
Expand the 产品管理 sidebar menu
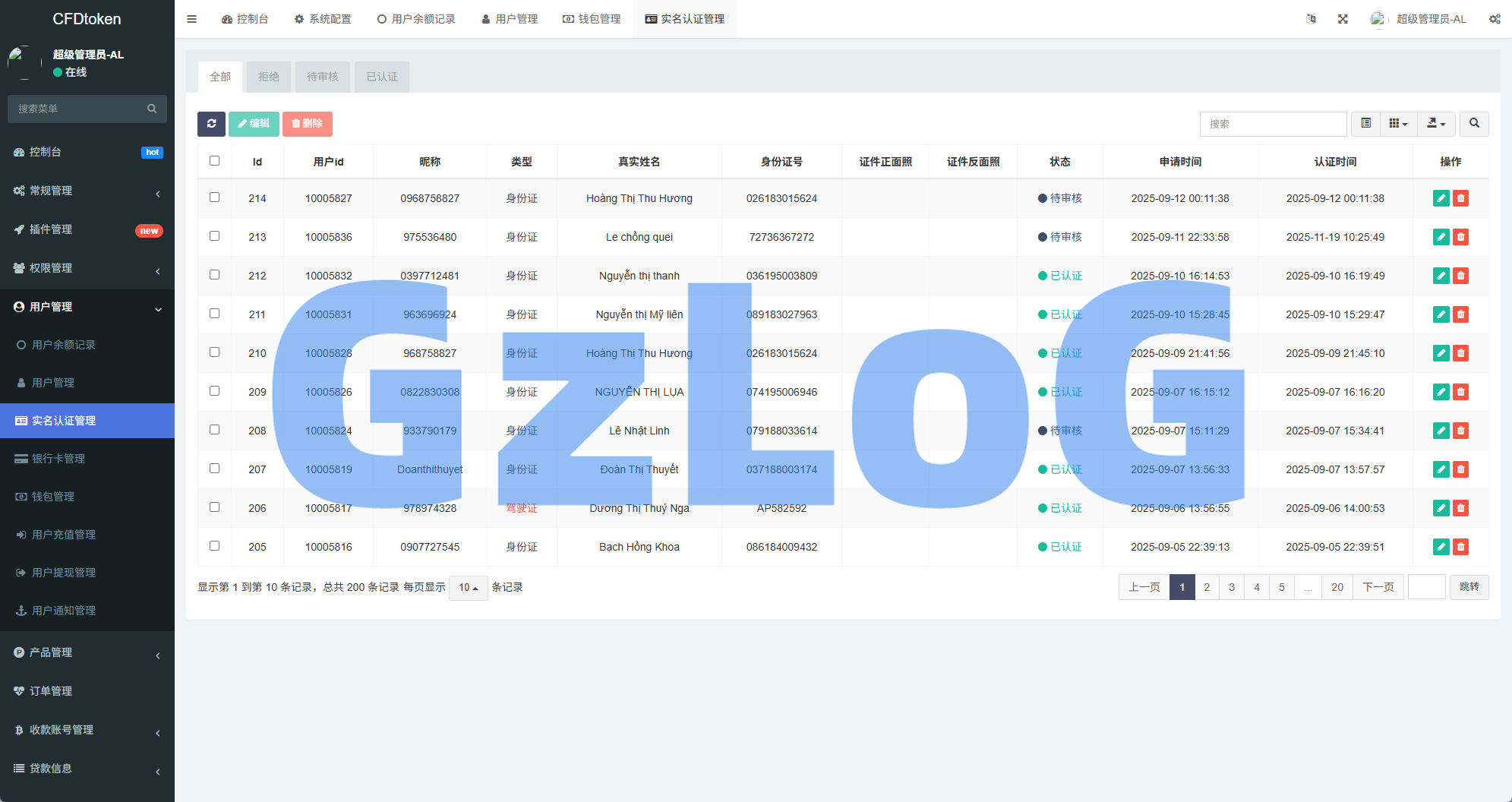click(x=87, y=652)
